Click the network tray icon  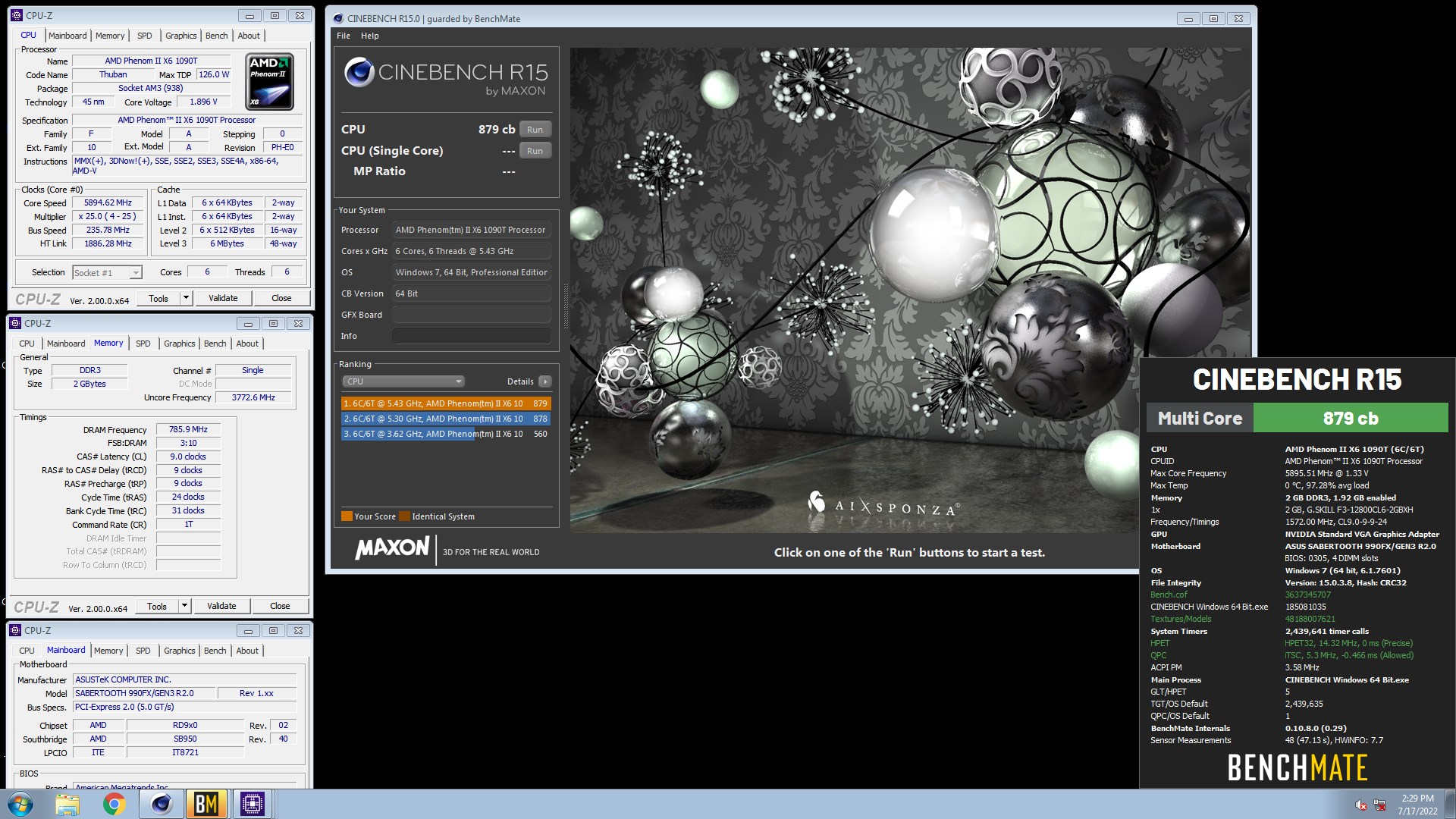[x=1379, y=805]
